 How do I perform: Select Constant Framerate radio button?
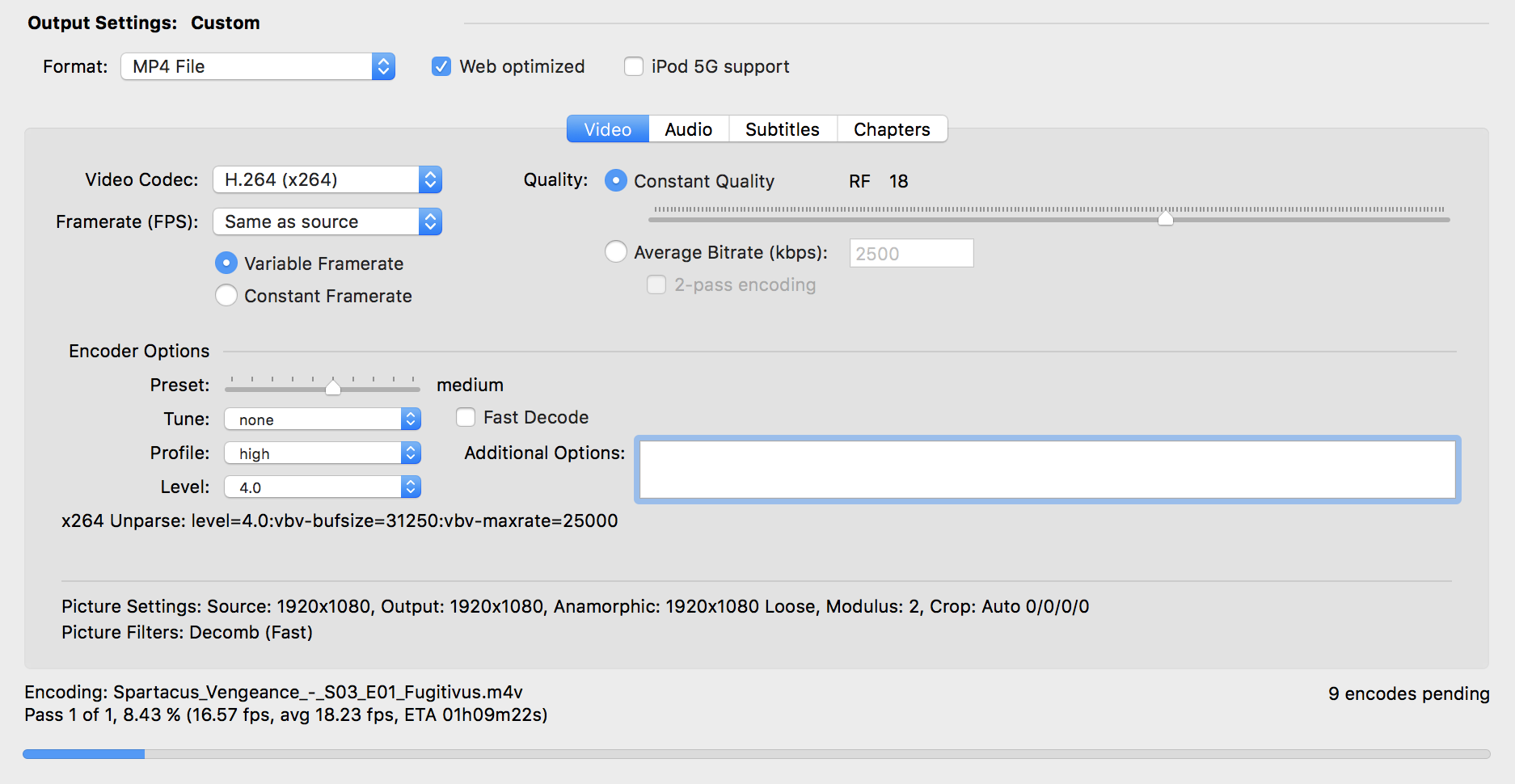click(226, 296)
